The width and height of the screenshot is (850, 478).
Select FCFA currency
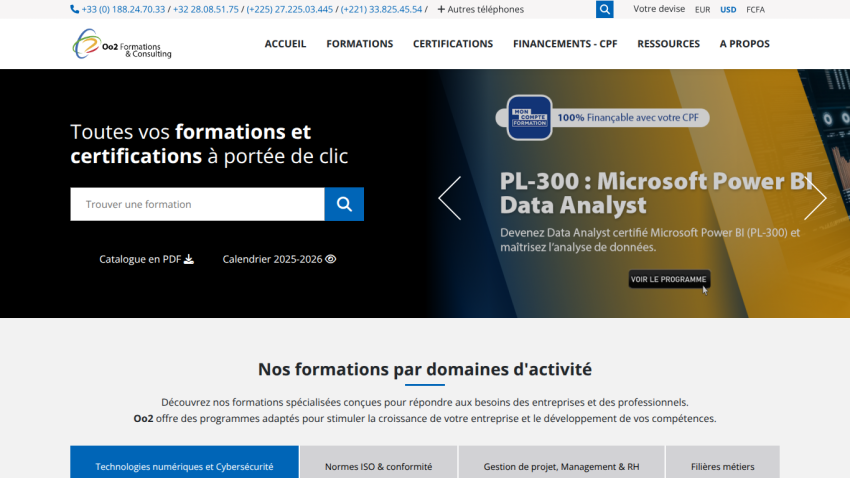click(756, 10)
